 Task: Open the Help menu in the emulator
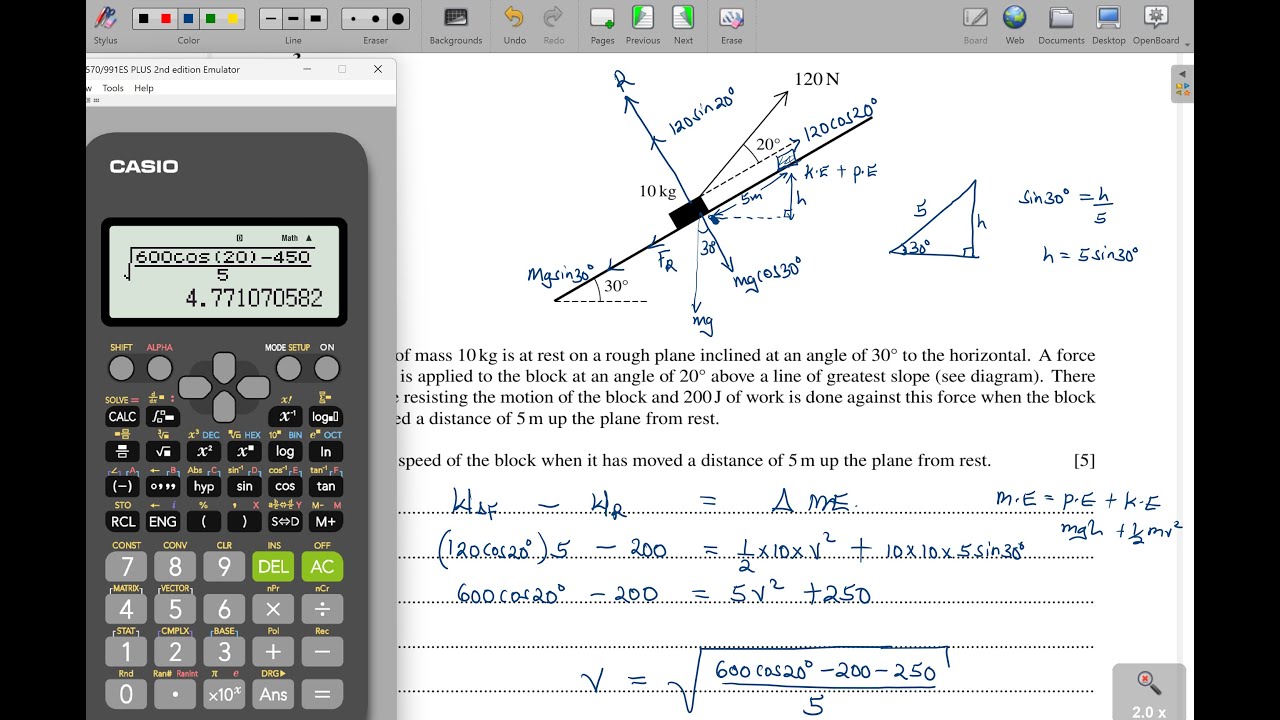(144, 88)
